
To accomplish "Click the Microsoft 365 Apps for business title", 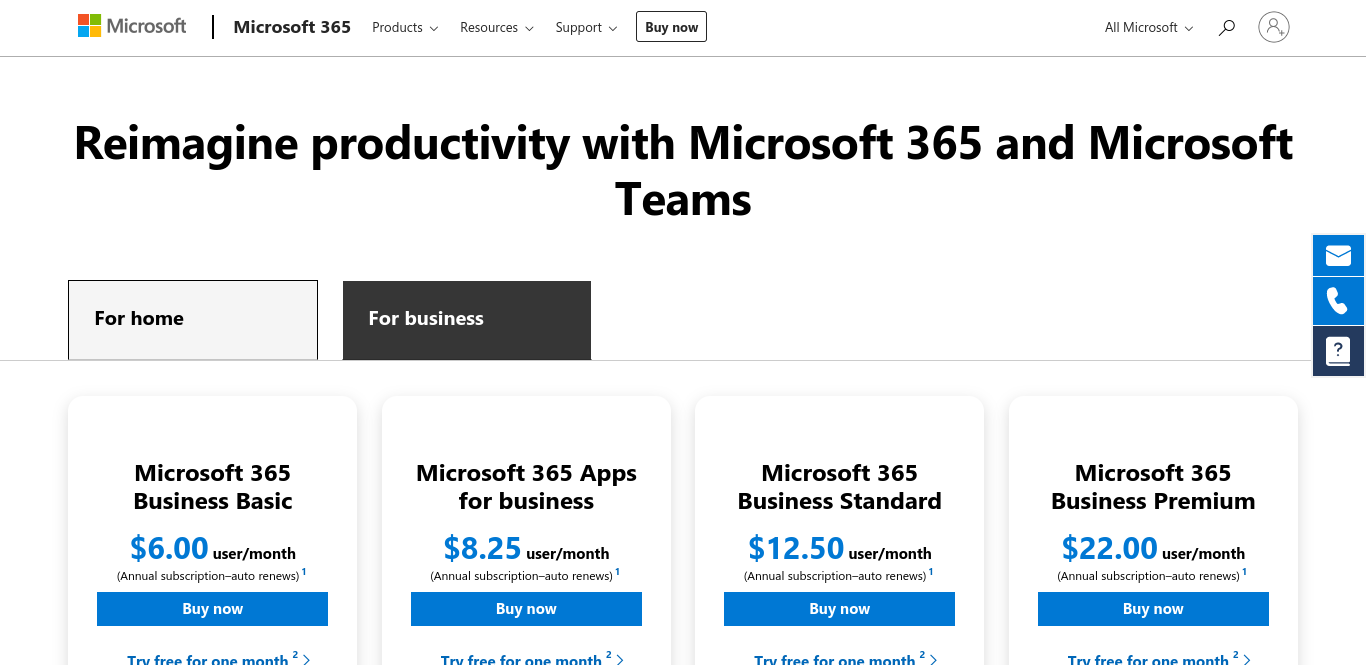I will click(526, 487).
